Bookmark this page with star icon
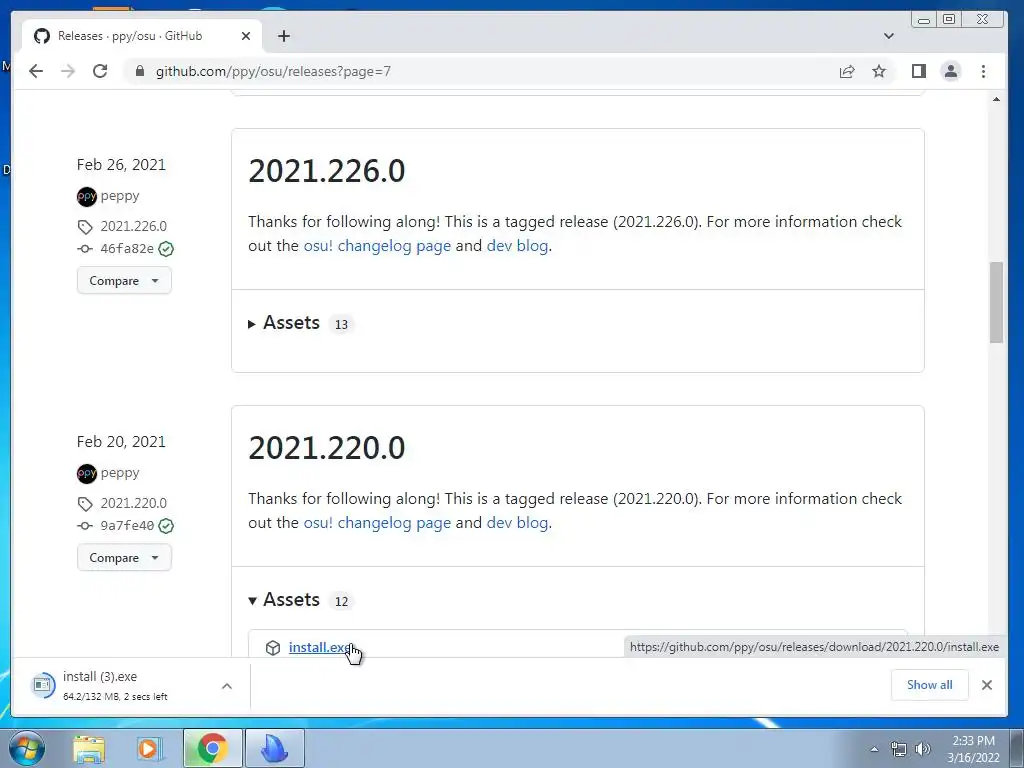 click(879, 71)
